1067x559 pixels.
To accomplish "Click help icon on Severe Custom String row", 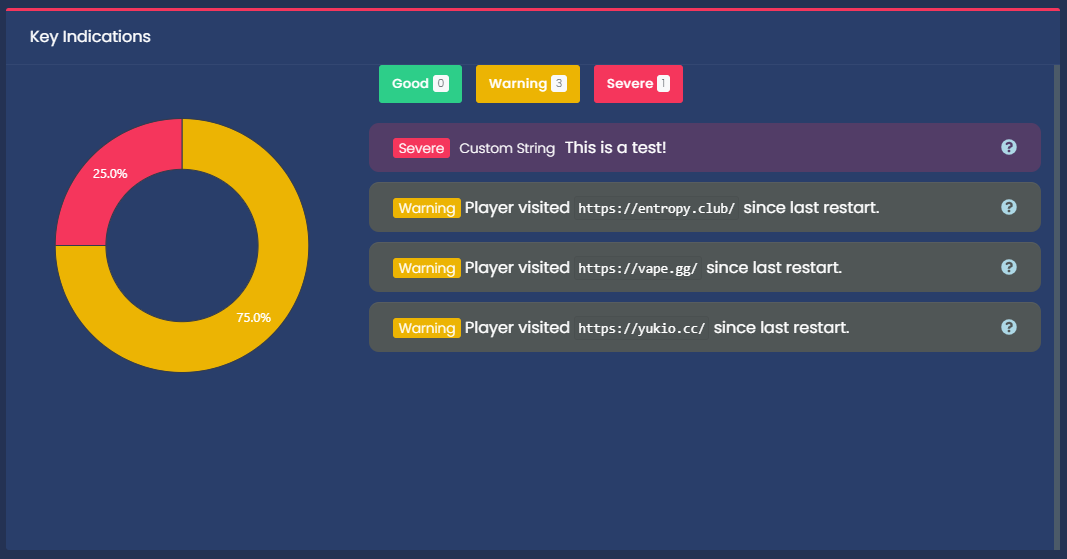I will coord(1008,147).
